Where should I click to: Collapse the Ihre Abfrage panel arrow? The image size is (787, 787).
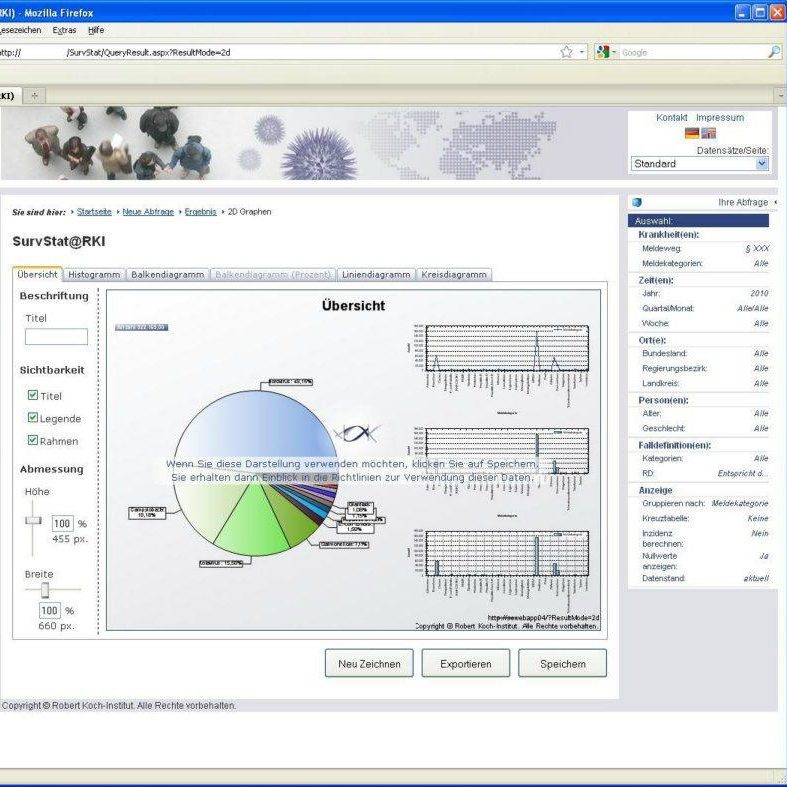coord(776,202)
